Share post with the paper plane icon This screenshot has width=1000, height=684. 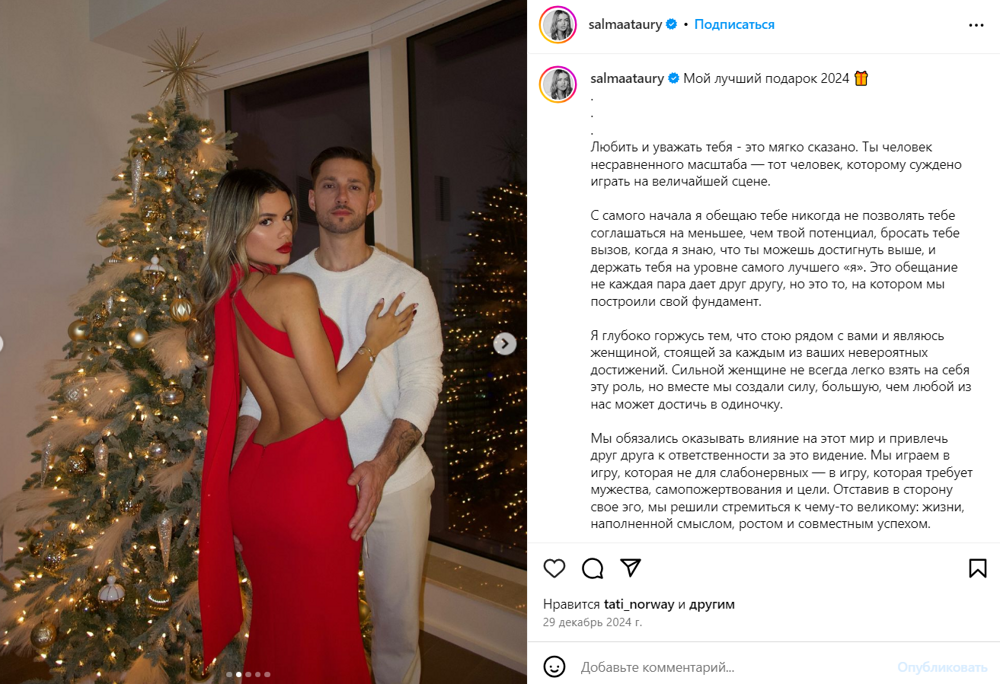pos(631,567)
